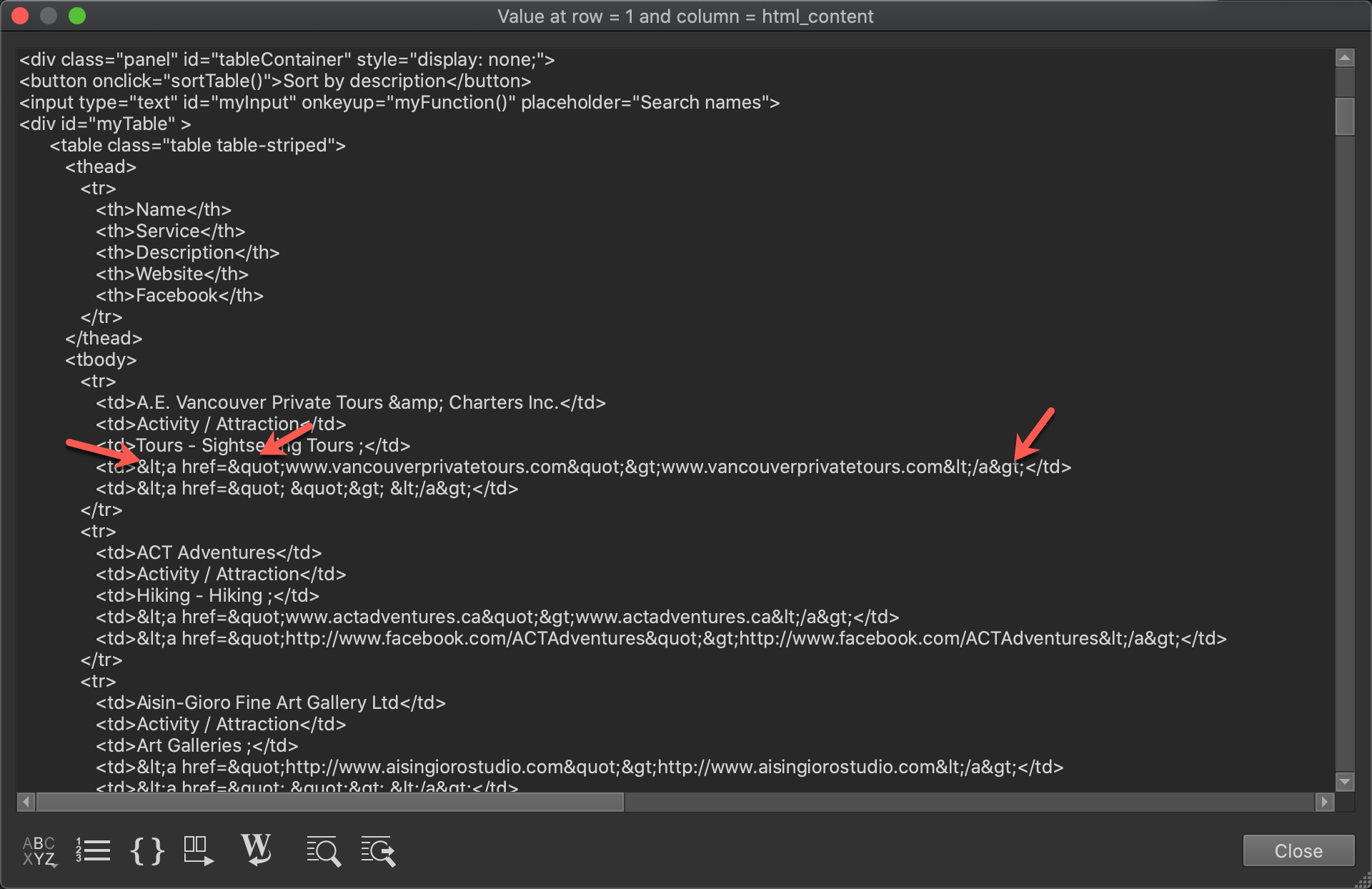Select the green zoom traffic light
1372x889 pixels.
pyautogui.click(x=77, y=16)
